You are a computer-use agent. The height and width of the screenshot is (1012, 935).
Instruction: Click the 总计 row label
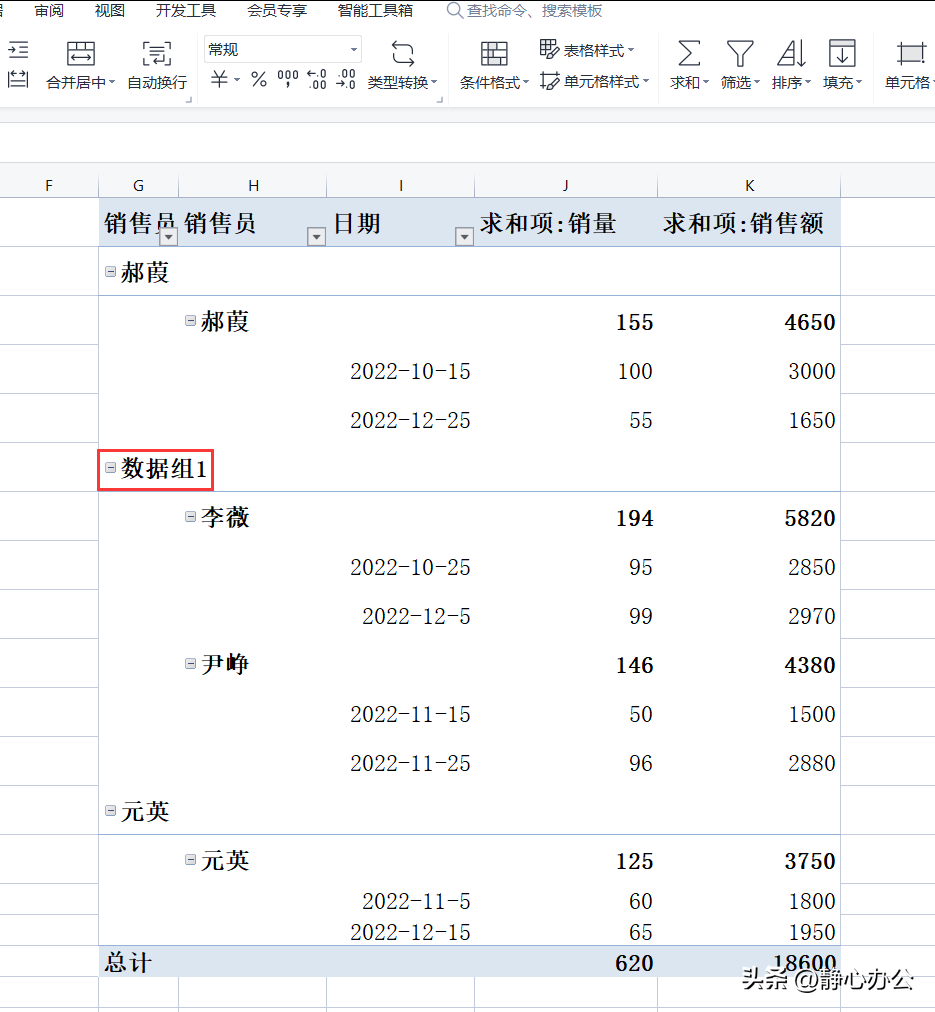[128, 962]
